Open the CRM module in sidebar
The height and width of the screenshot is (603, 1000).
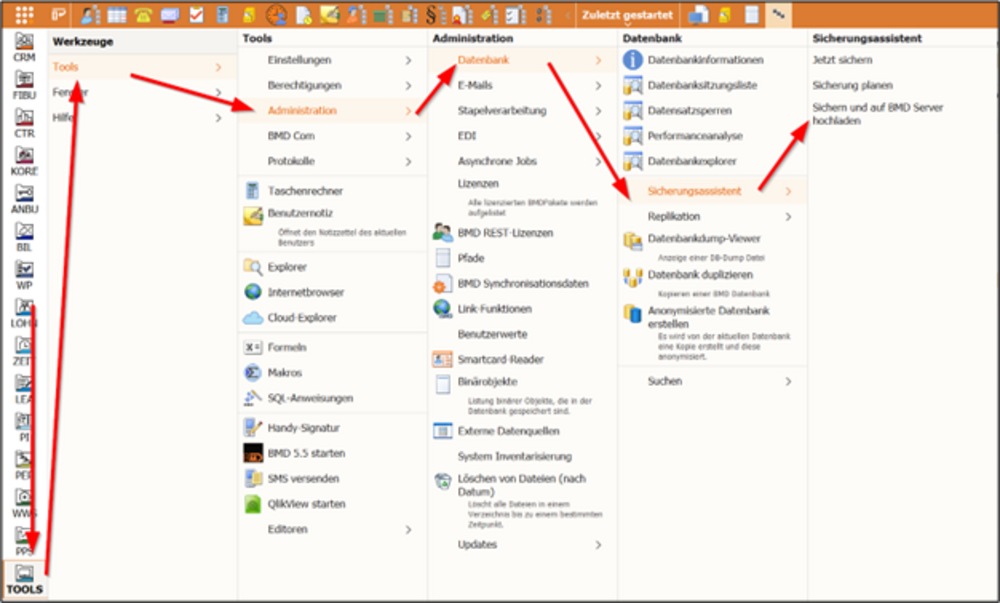click(24, 48)
